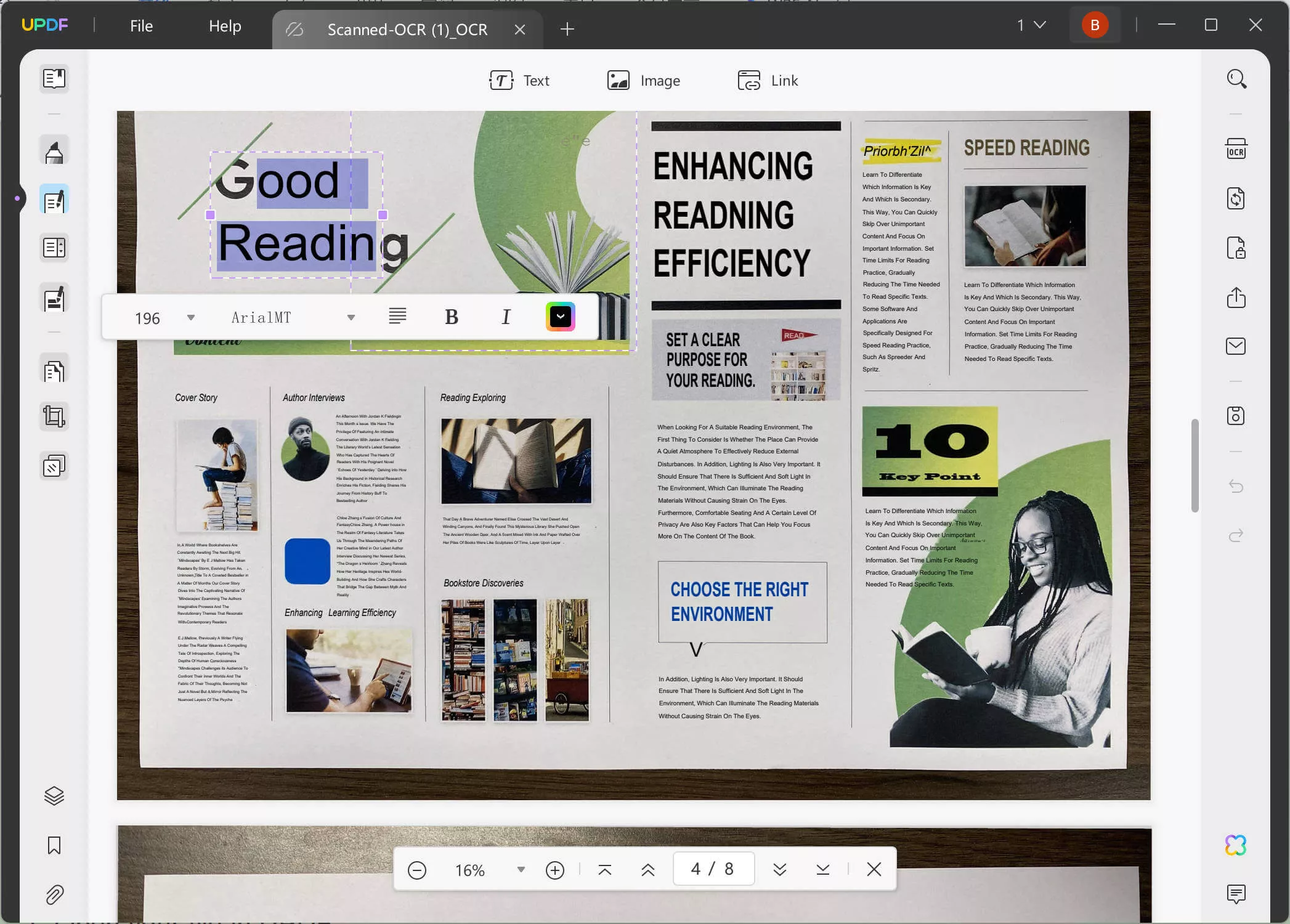
Task: Open the File menu
Action: point(141,26)
